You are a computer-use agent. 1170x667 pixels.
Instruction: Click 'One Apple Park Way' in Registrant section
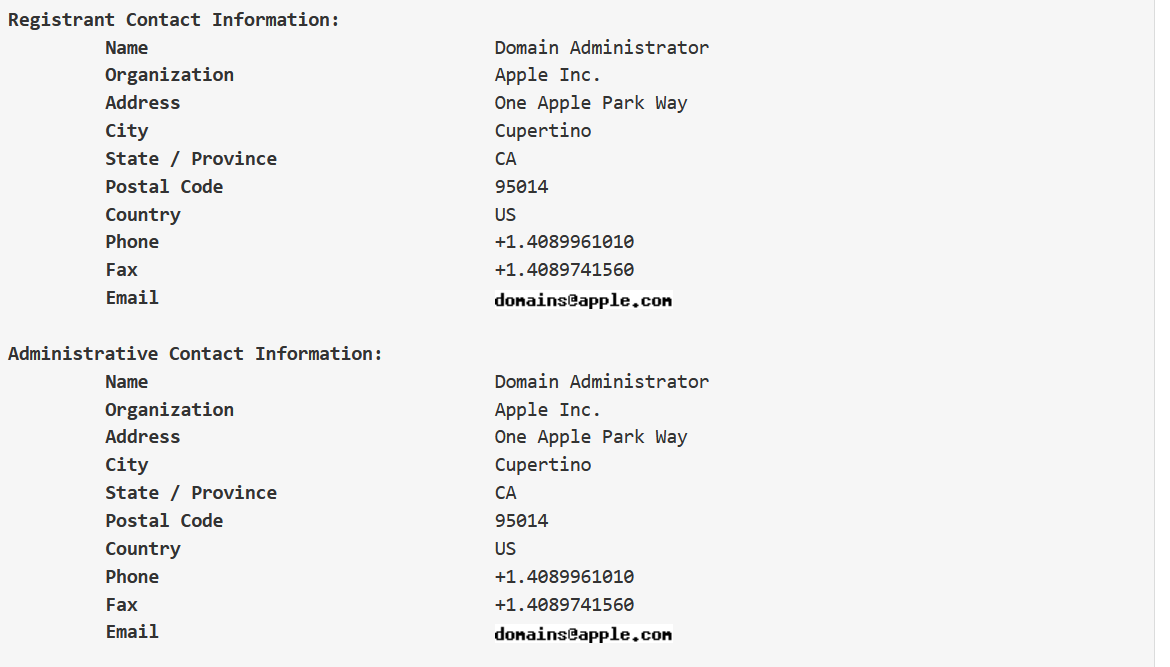[590, 103]
